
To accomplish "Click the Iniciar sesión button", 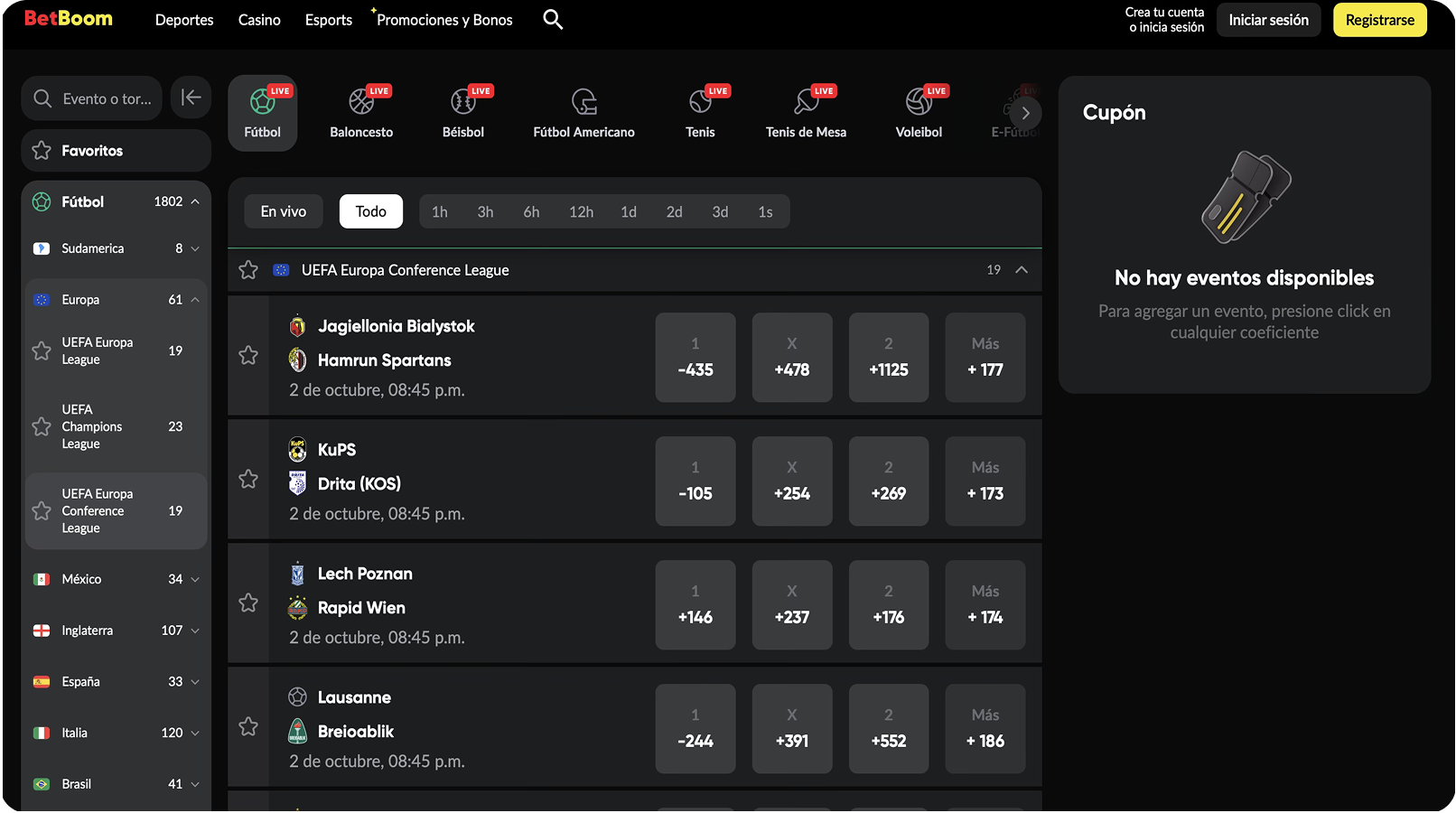I will [1268, 20].
